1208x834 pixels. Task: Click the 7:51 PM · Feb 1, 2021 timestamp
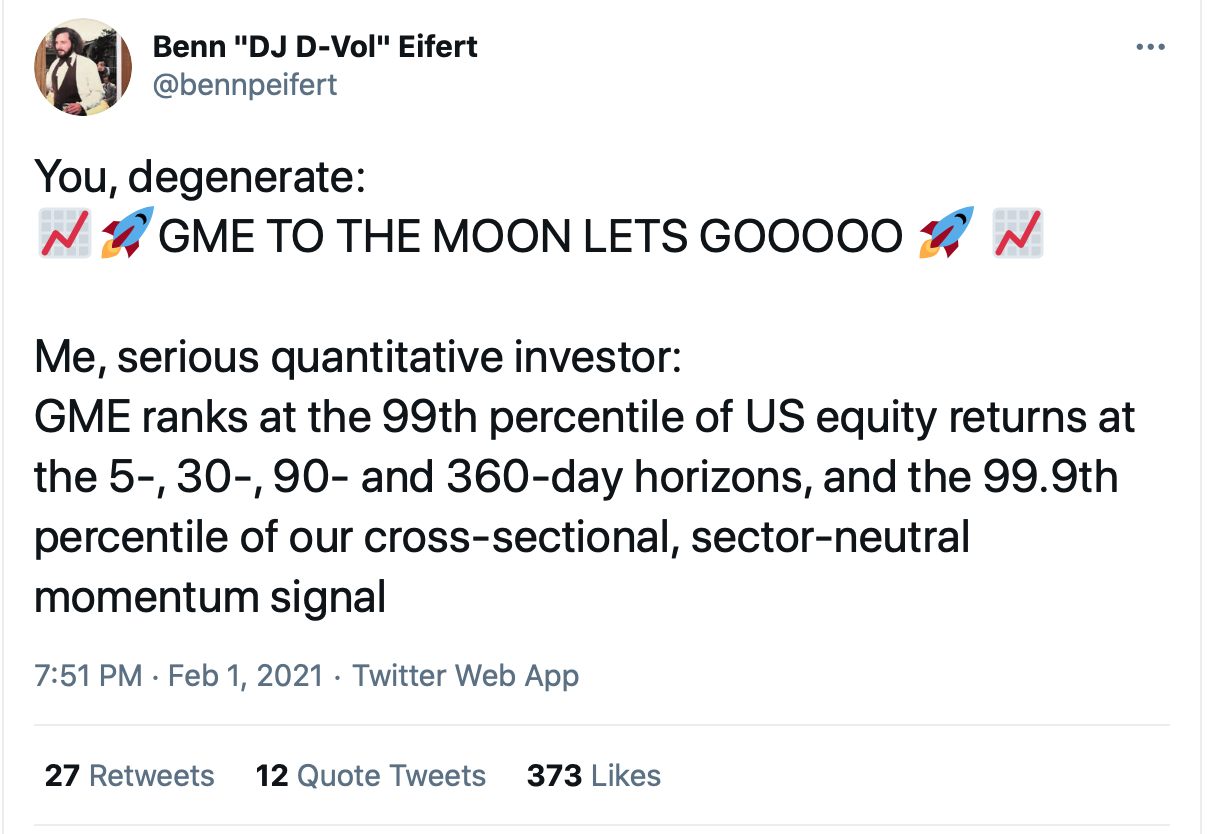(x=178, y=676)
